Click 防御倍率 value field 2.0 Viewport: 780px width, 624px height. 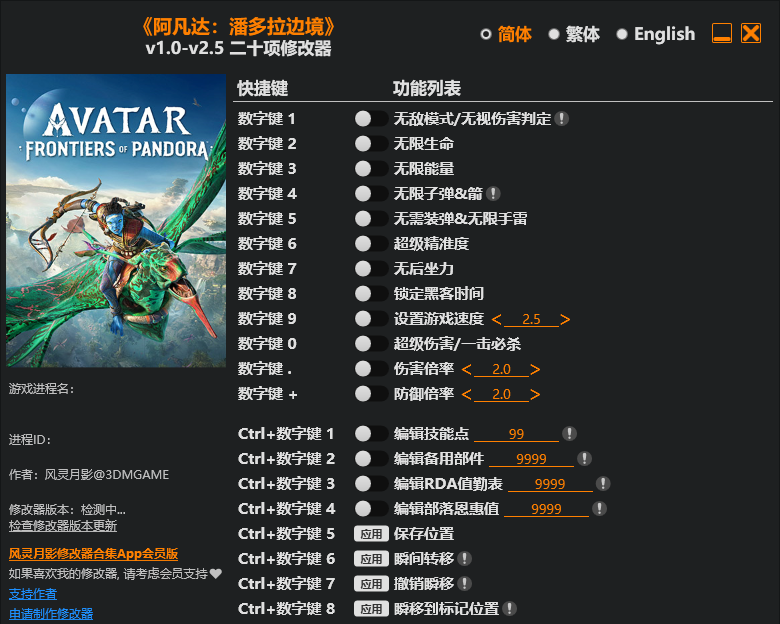click(x=501, y=394)
